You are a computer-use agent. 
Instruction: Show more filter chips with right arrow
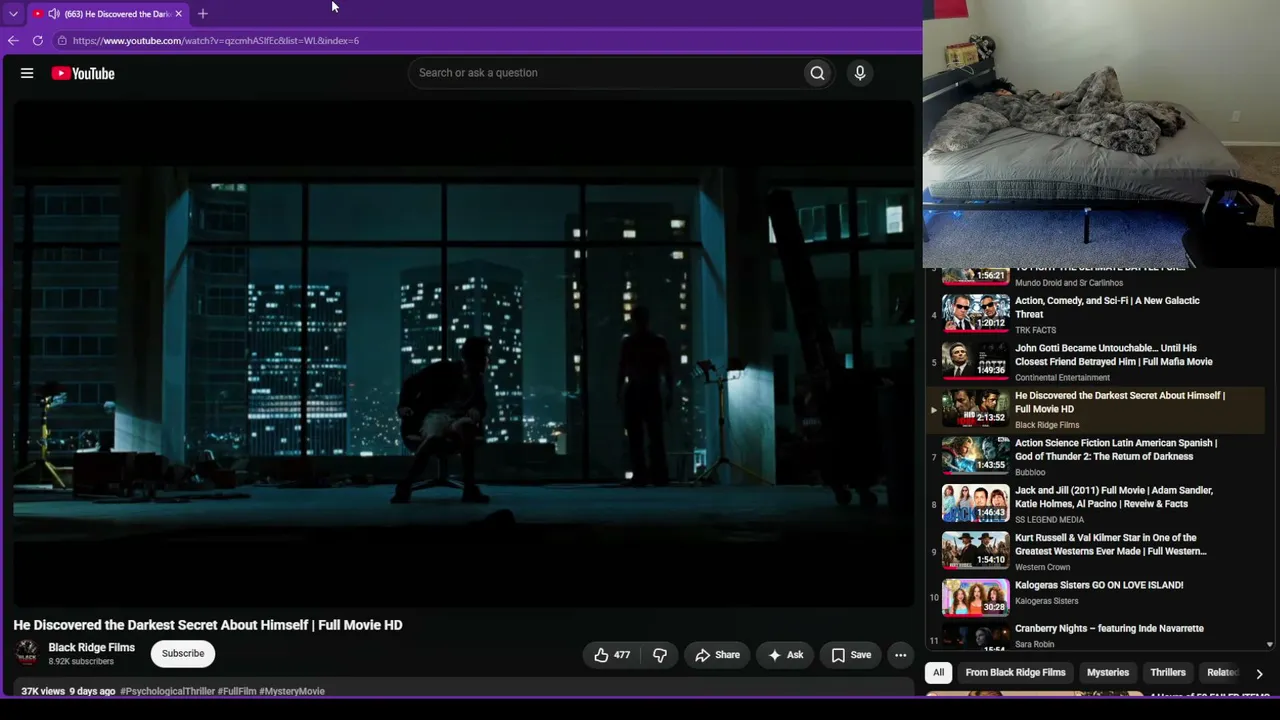1259,673
